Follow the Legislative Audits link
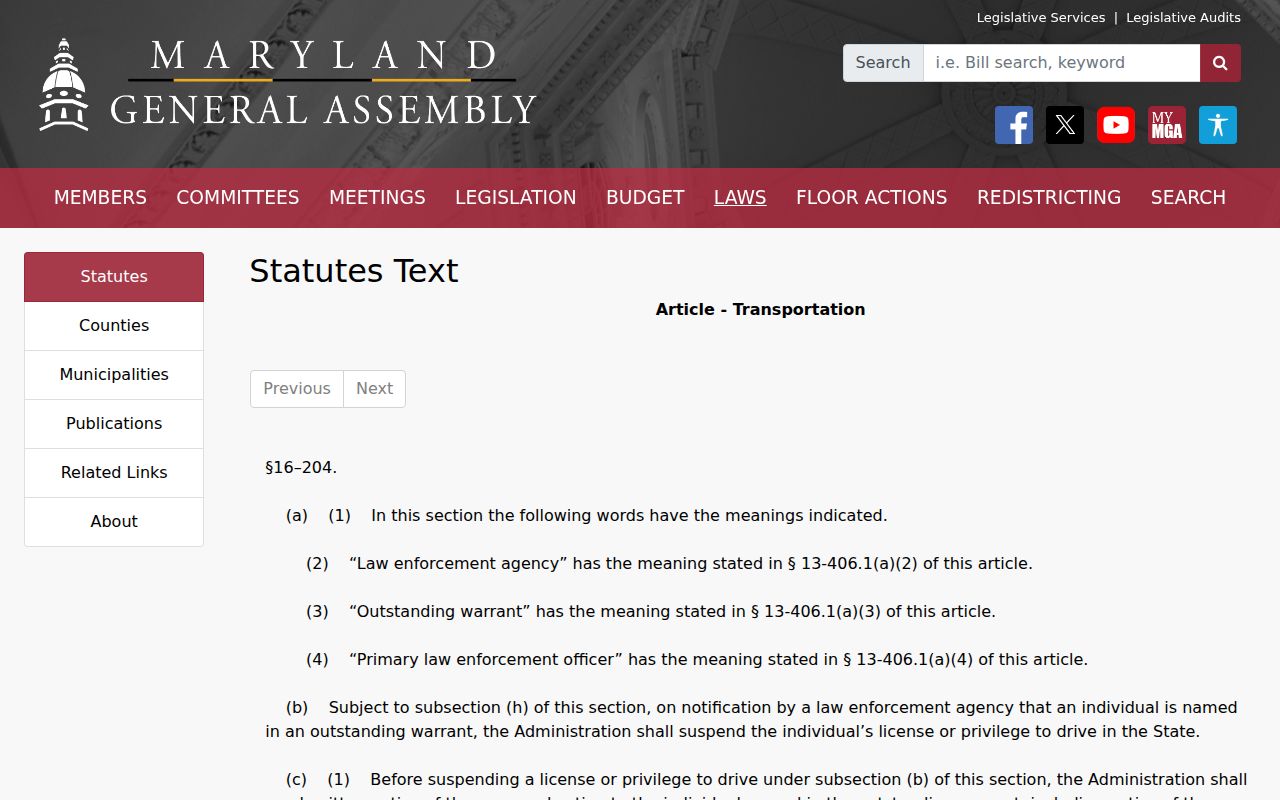1280x800 pixels. (1183, 18)
